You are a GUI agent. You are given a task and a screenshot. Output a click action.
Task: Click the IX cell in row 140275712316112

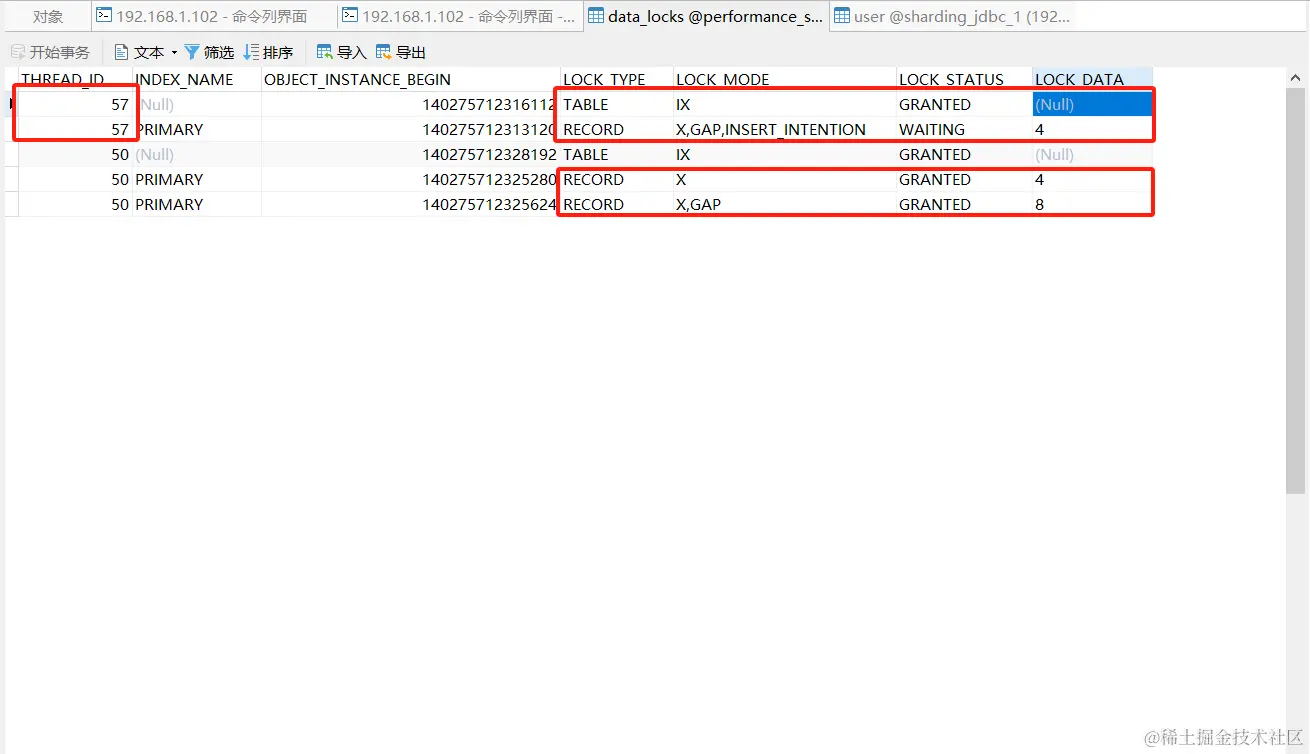tap(785, 104)
